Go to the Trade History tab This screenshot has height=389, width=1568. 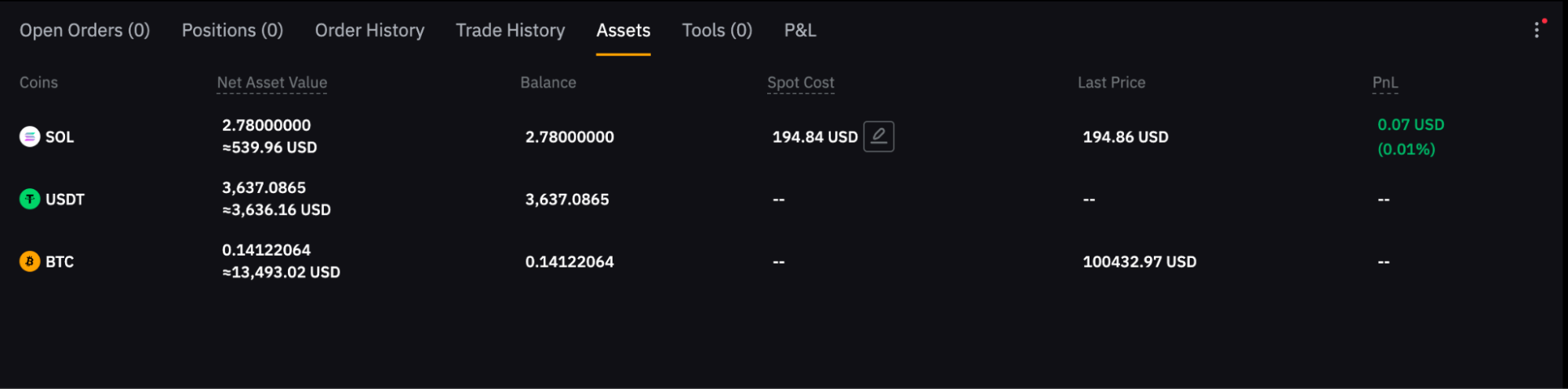click(x=510, y=31)
